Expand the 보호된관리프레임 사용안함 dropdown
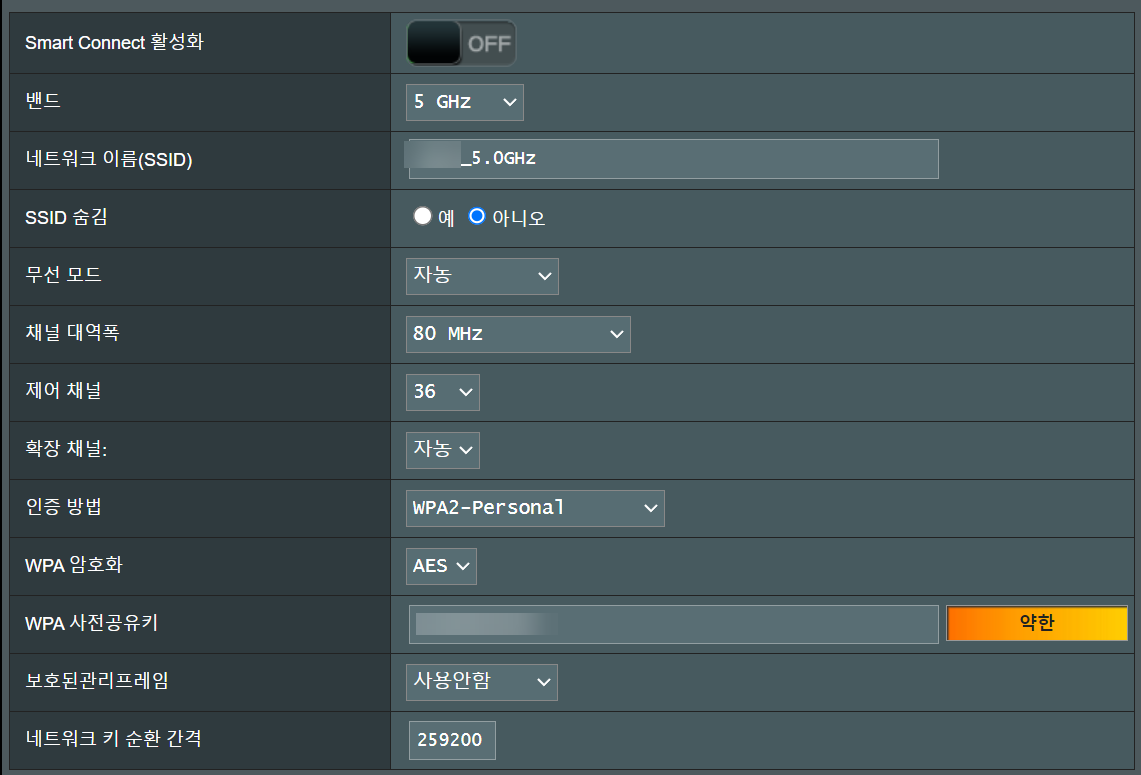The height and width of the screenshot is (775, 1141). coord(482,682)
